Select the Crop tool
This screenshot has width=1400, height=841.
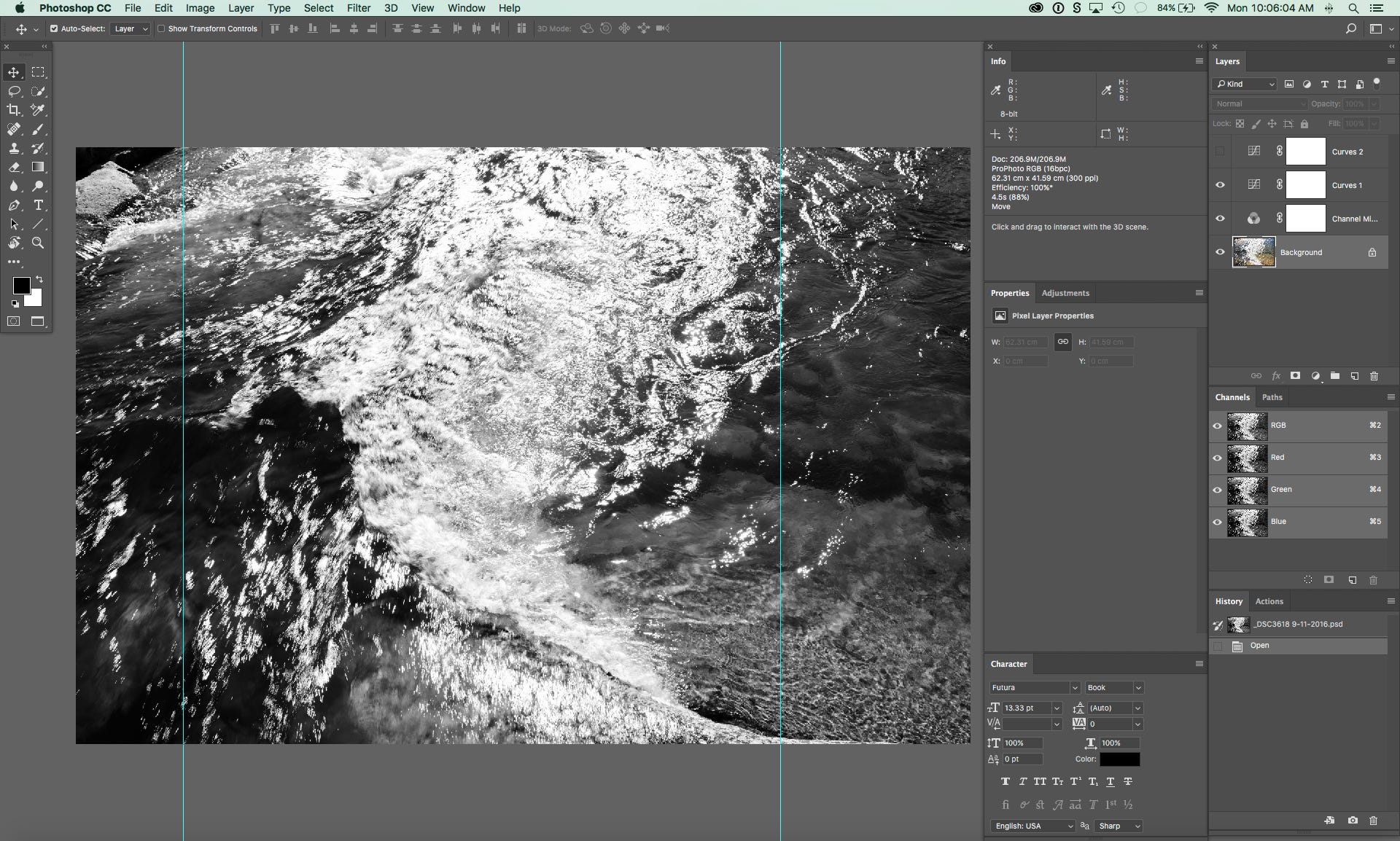(x=14, y=110)
